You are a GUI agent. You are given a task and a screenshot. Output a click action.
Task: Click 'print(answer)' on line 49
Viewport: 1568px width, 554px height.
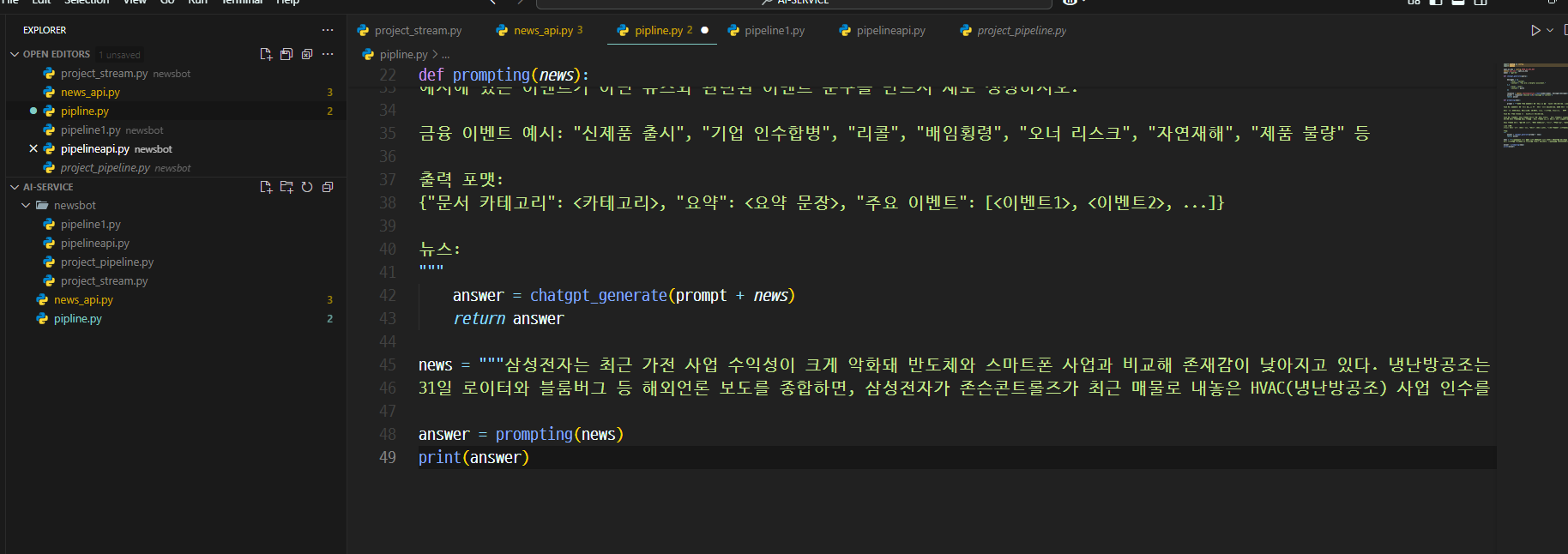pos(473,457)
